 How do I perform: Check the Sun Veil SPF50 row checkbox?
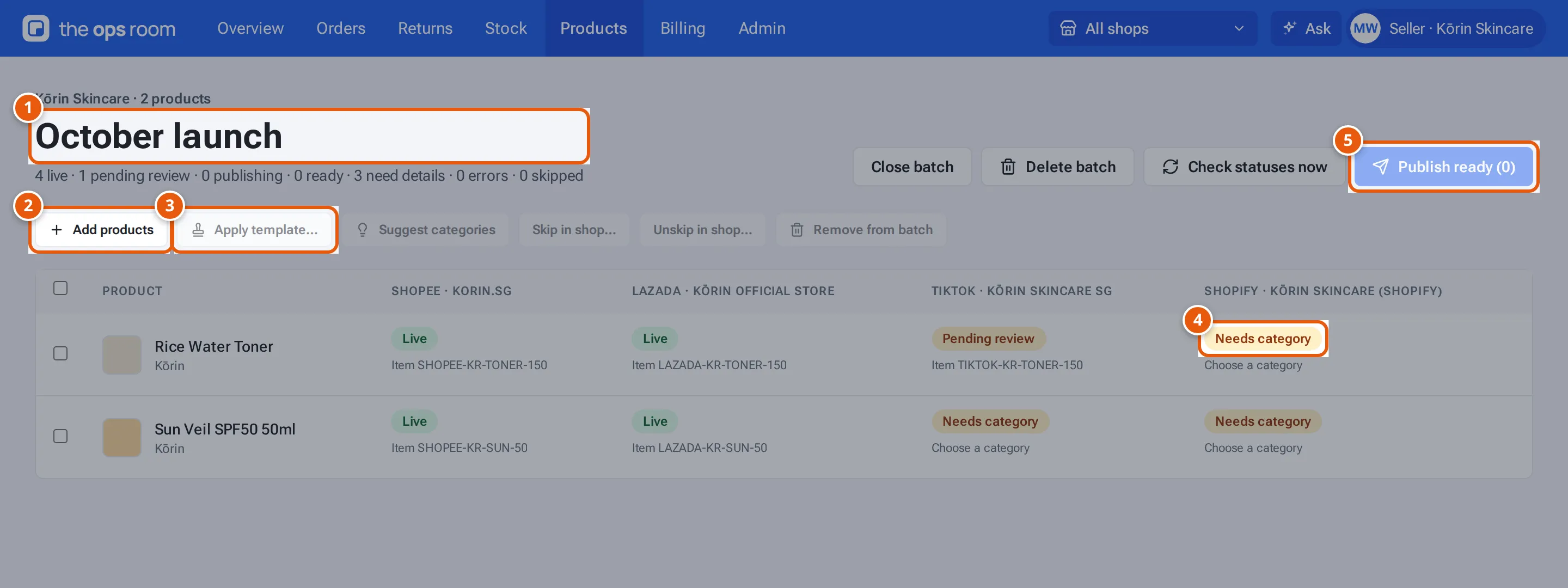(x=60, y=437)
